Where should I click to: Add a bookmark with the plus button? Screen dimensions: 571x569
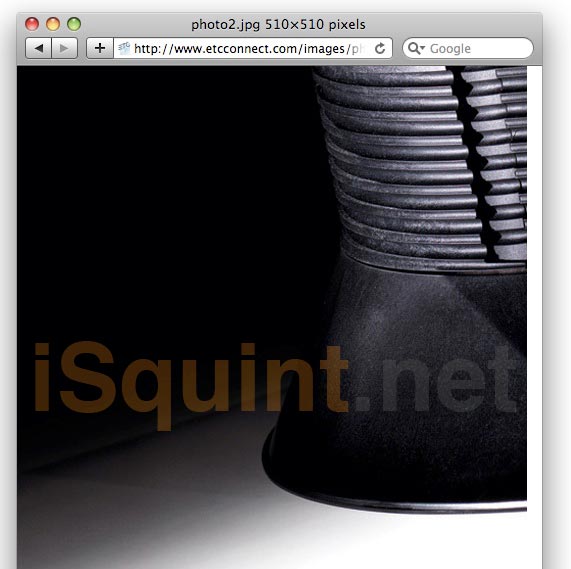100,48
